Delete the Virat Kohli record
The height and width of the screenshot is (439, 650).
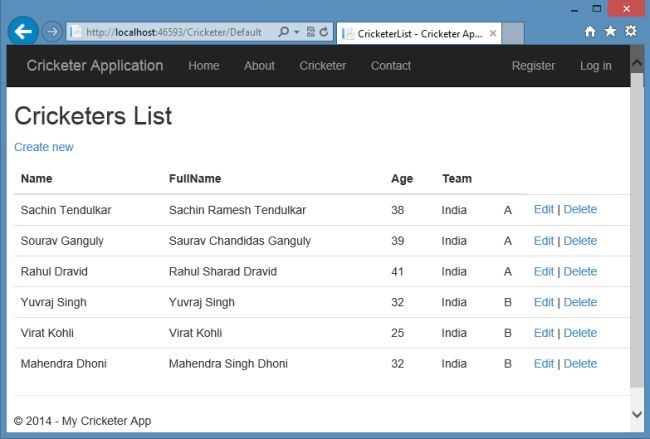(580, 333)
